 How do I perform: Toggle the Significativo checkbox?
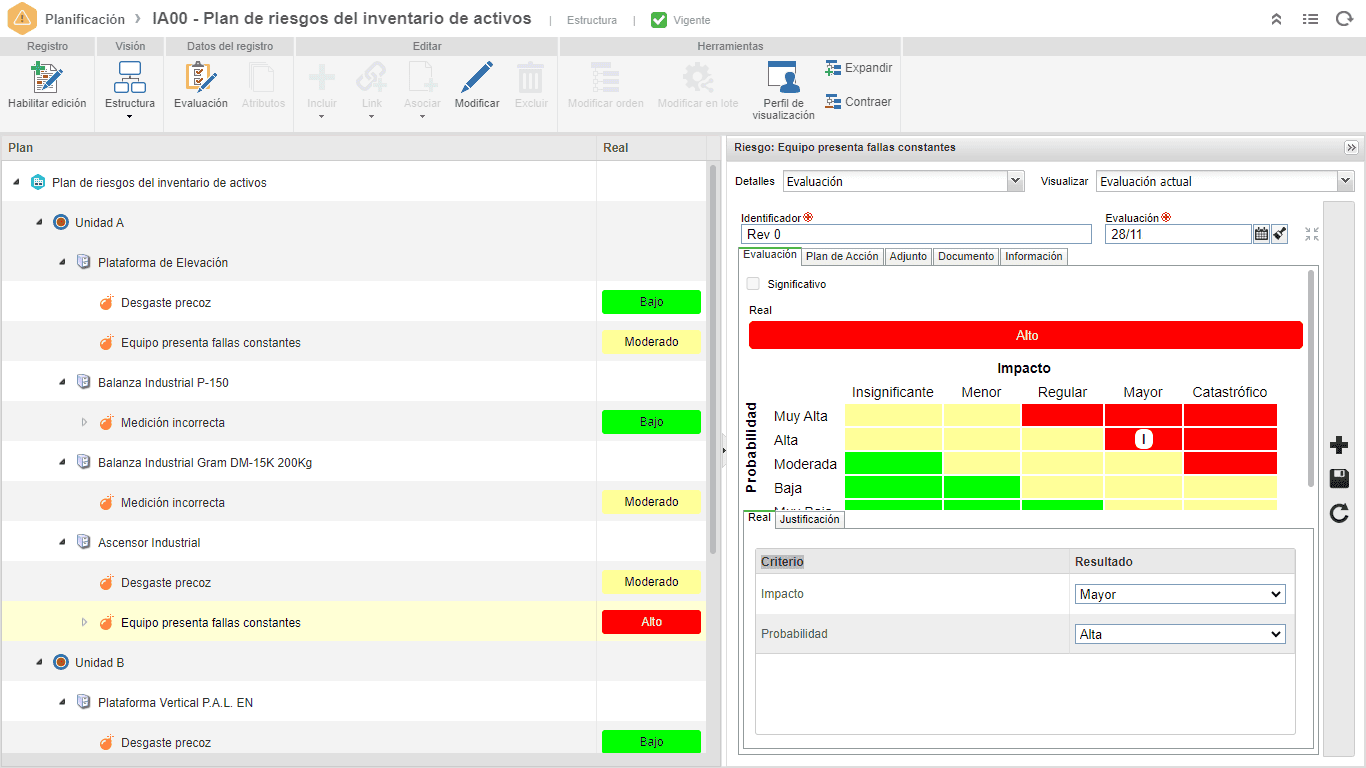[753, 284]
